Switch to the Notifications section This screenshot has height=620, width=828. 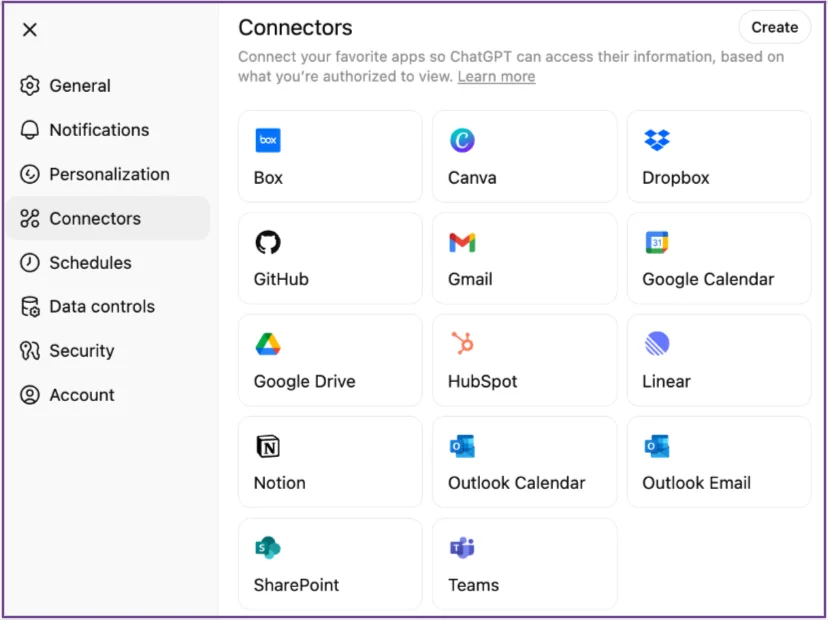click(98, 130)
